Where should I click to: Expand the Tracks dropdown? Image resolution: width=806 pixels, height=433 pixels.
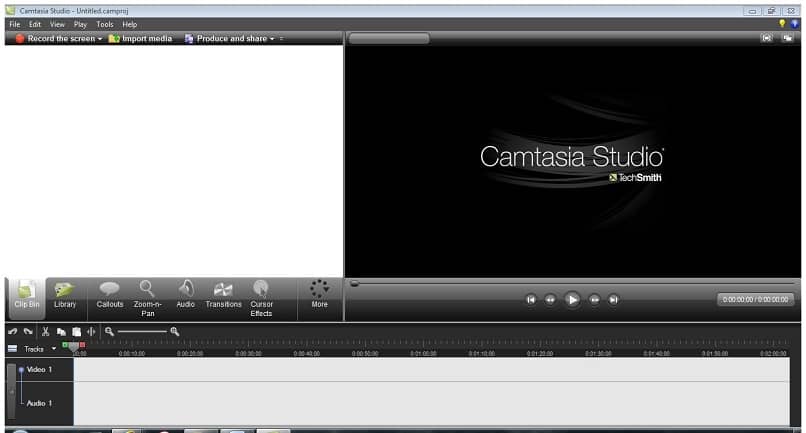point(53,349)
